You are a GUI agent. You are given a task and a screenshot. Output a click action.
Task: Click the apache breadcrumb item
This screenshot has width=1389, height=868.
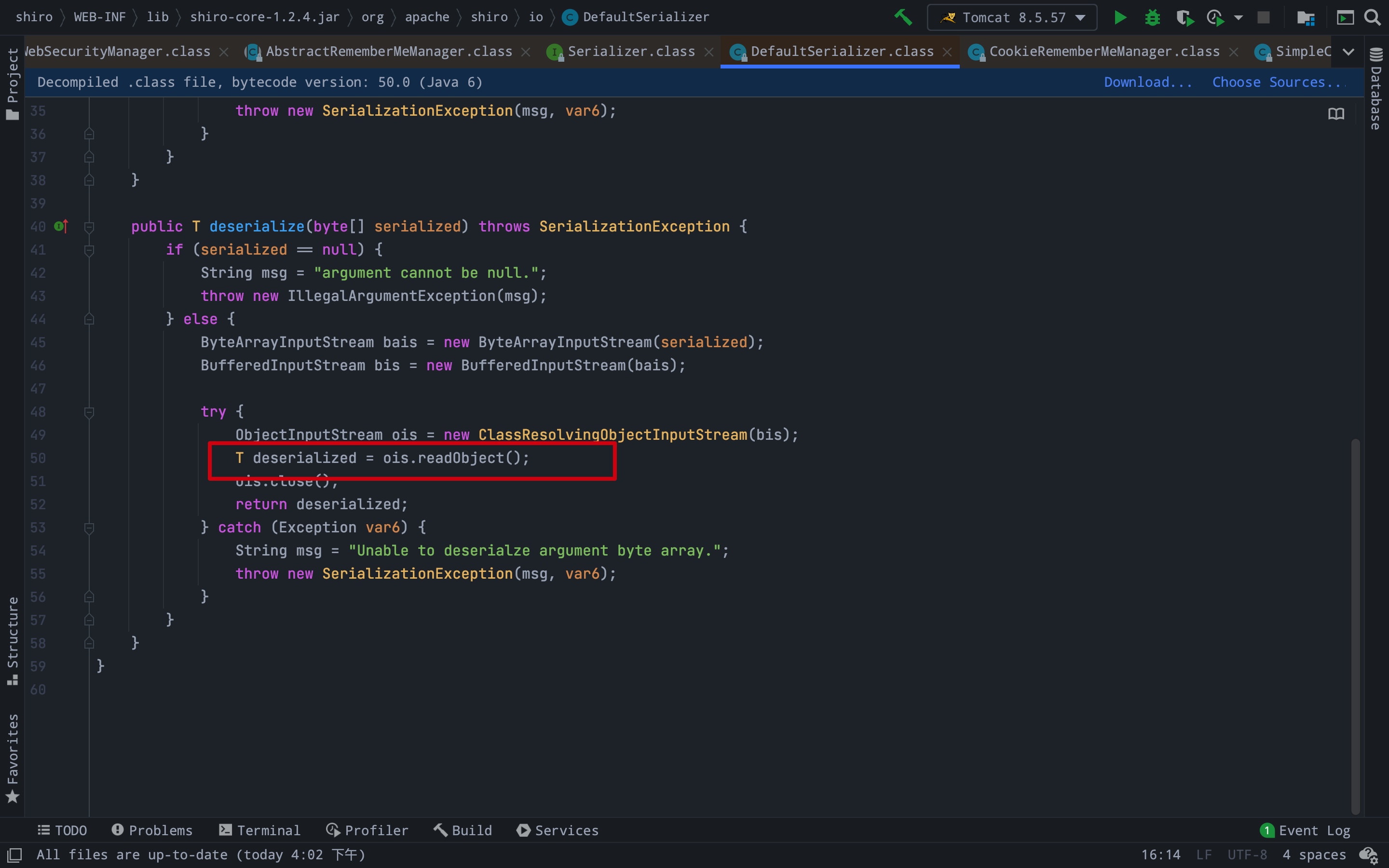point(427,17)
